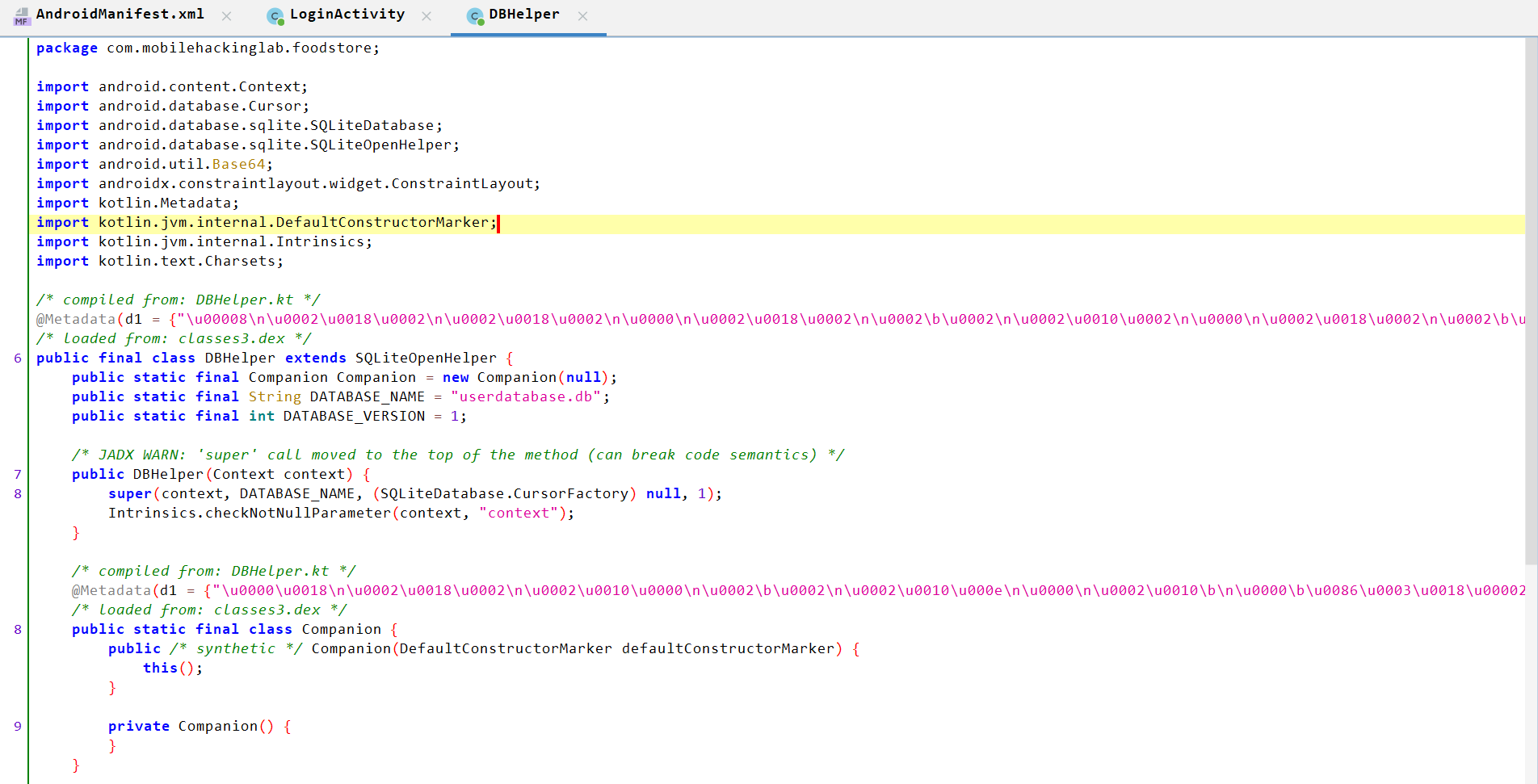Click line number 7 beside DBHelper constructor
This screenshot has width=1538, height=784.
(x=17, y=474)
